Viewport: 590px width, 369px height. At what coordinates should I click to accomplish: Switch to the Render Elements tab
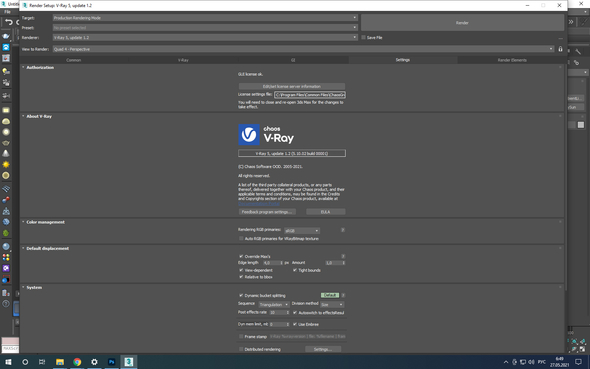pos(512,60)
